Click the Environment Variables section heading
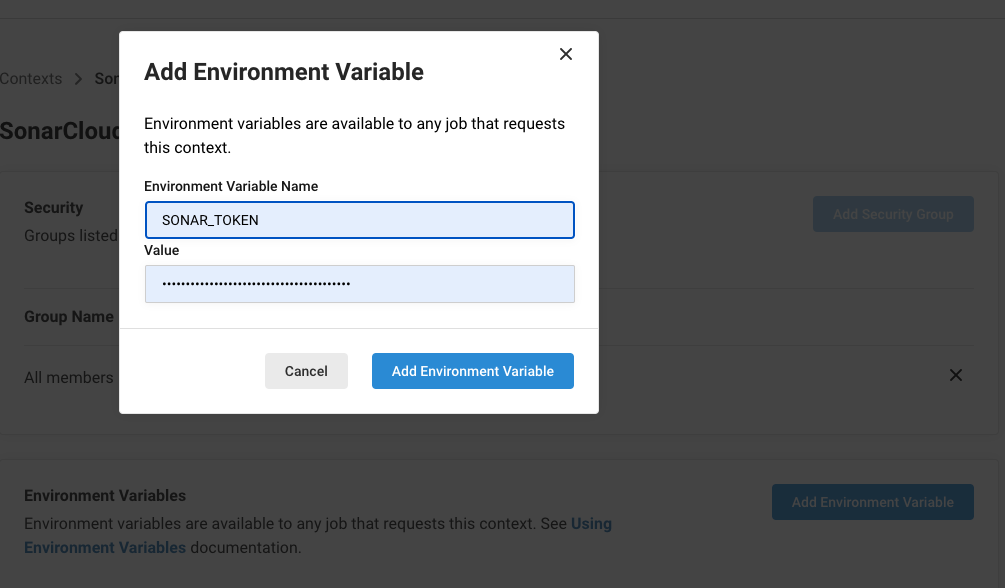Screen dimensions: 1005x588 click(105, 496)
